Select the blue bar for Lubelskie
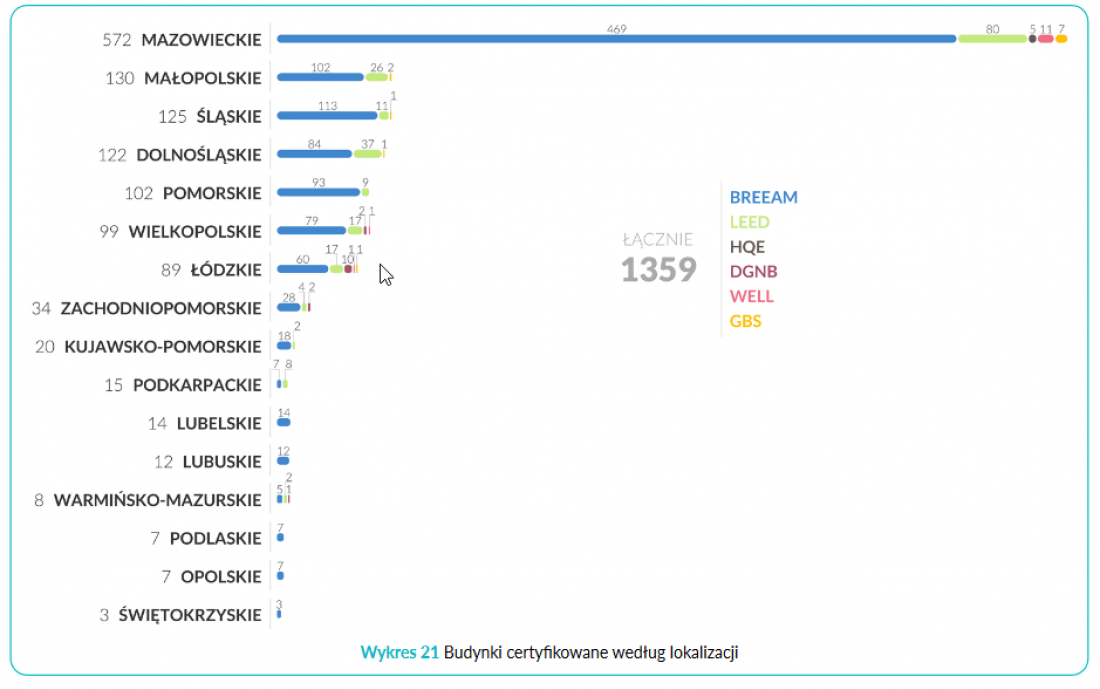Screen dimensions: 1100x689 tap(283, 422)
